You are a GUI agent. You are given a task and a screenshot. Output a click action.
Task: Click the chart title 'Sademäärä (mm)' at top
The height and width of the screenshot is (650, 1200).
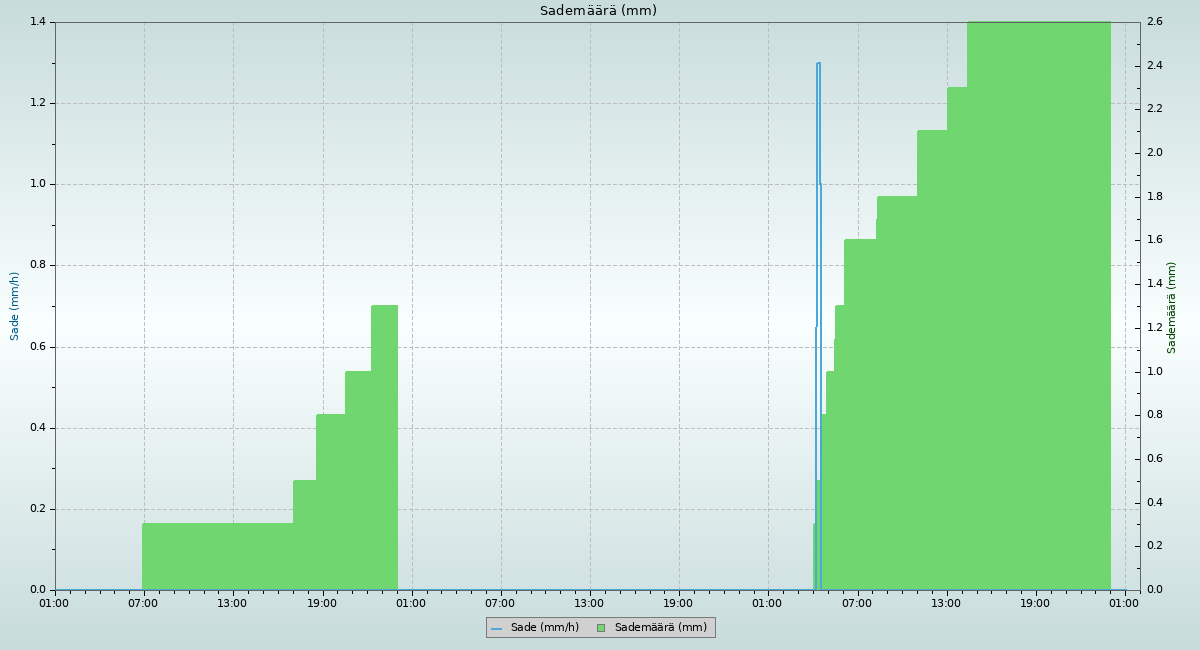(598, 11)
